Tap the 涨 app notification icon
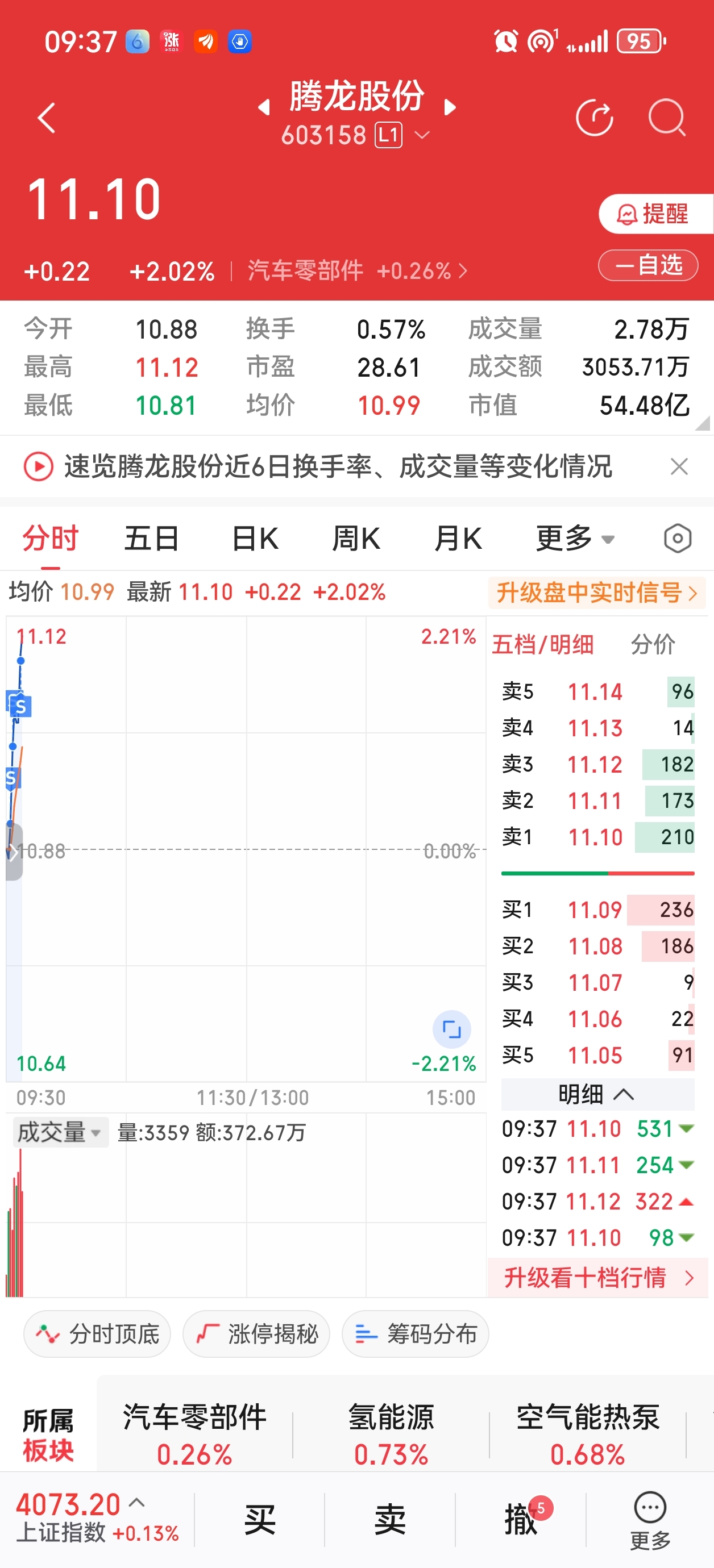 tap(171, 41)
